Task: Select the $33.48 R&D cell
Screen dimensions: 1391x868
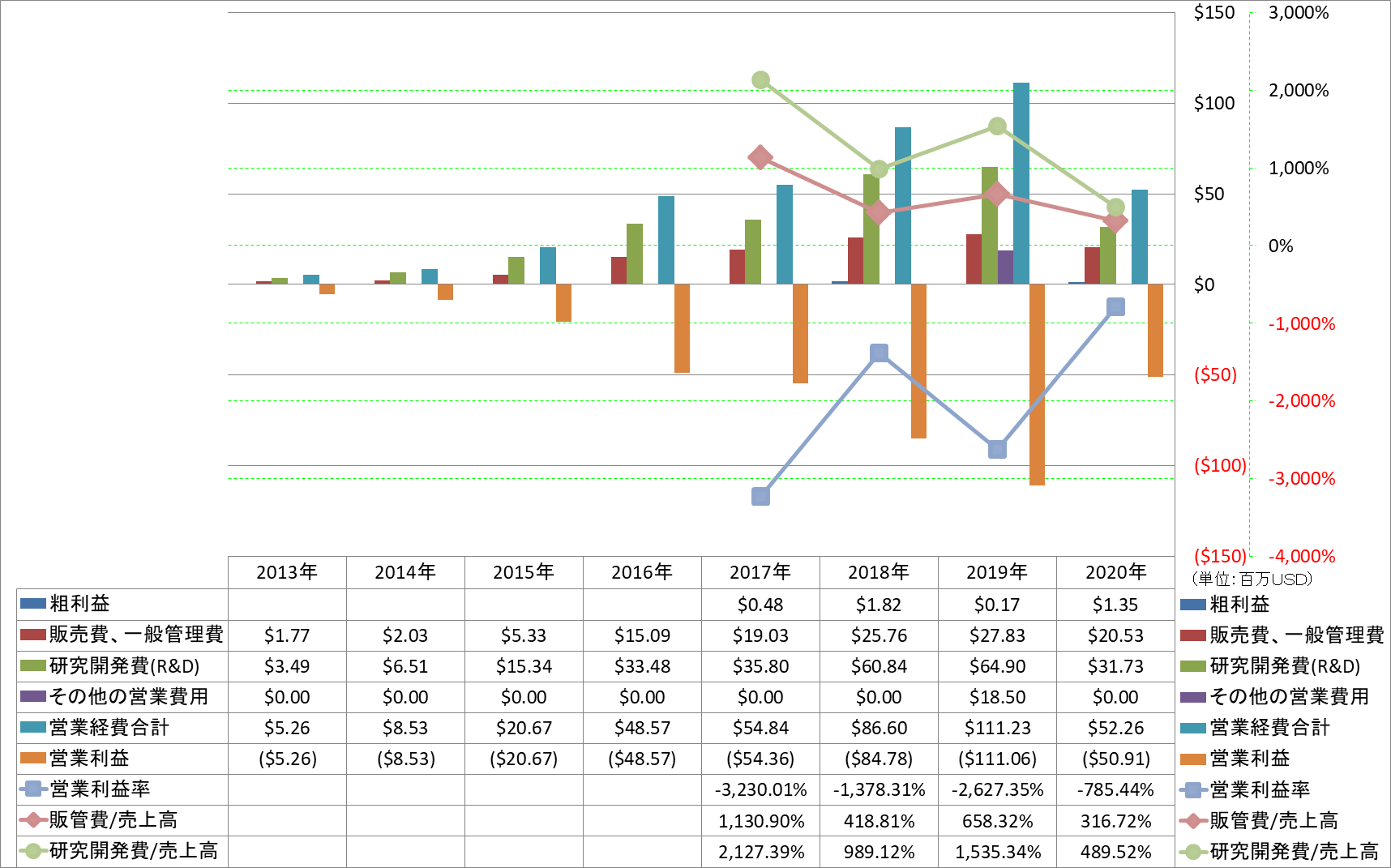Action: [642, 666]
